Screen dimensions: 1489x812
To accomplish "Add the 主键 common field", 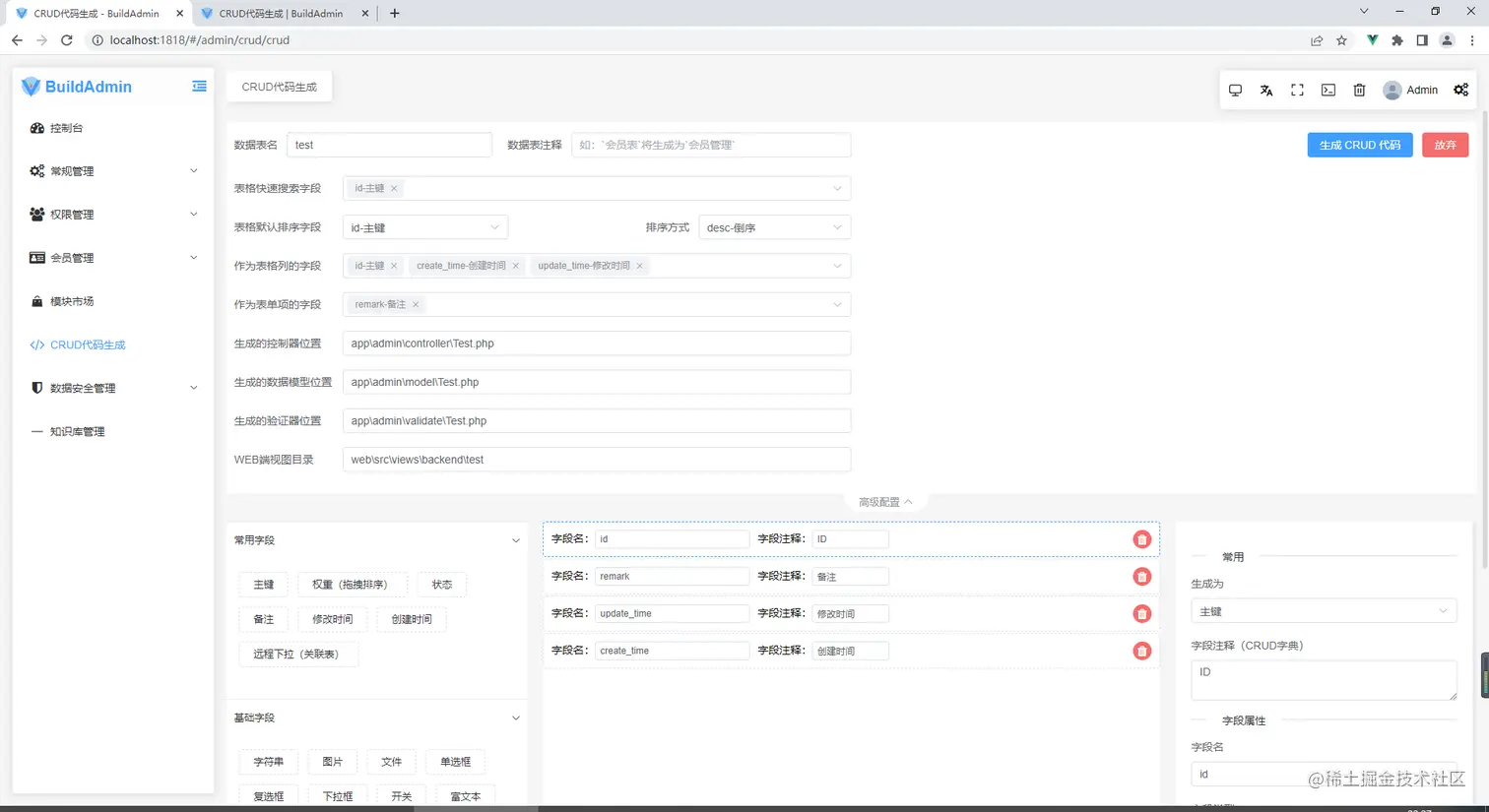I will (264, 585).
